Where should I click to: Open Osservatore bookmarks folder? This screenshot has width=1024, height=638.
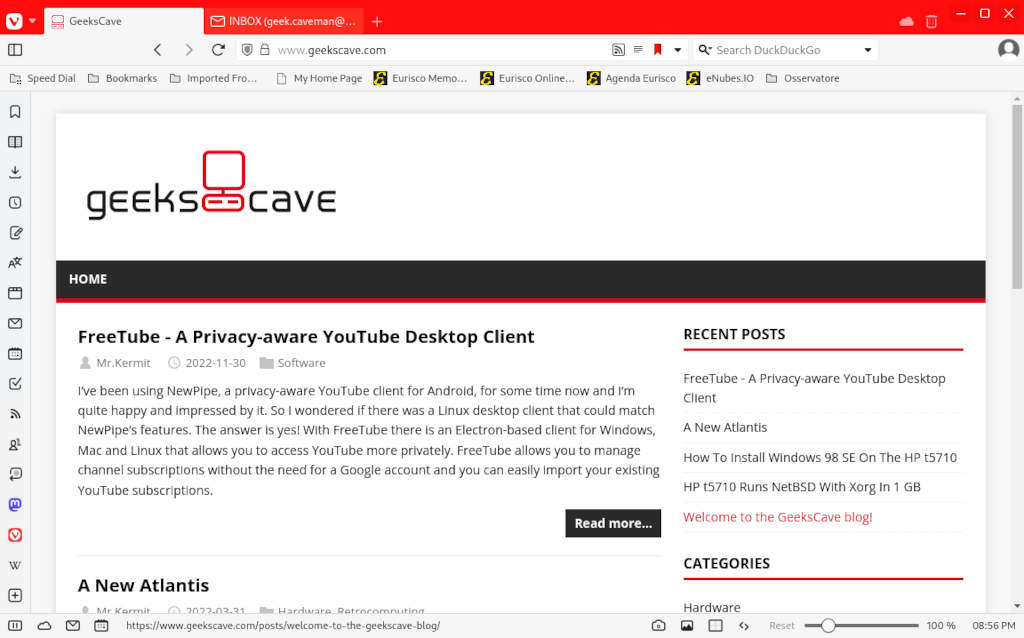click(x=803, y=78)
